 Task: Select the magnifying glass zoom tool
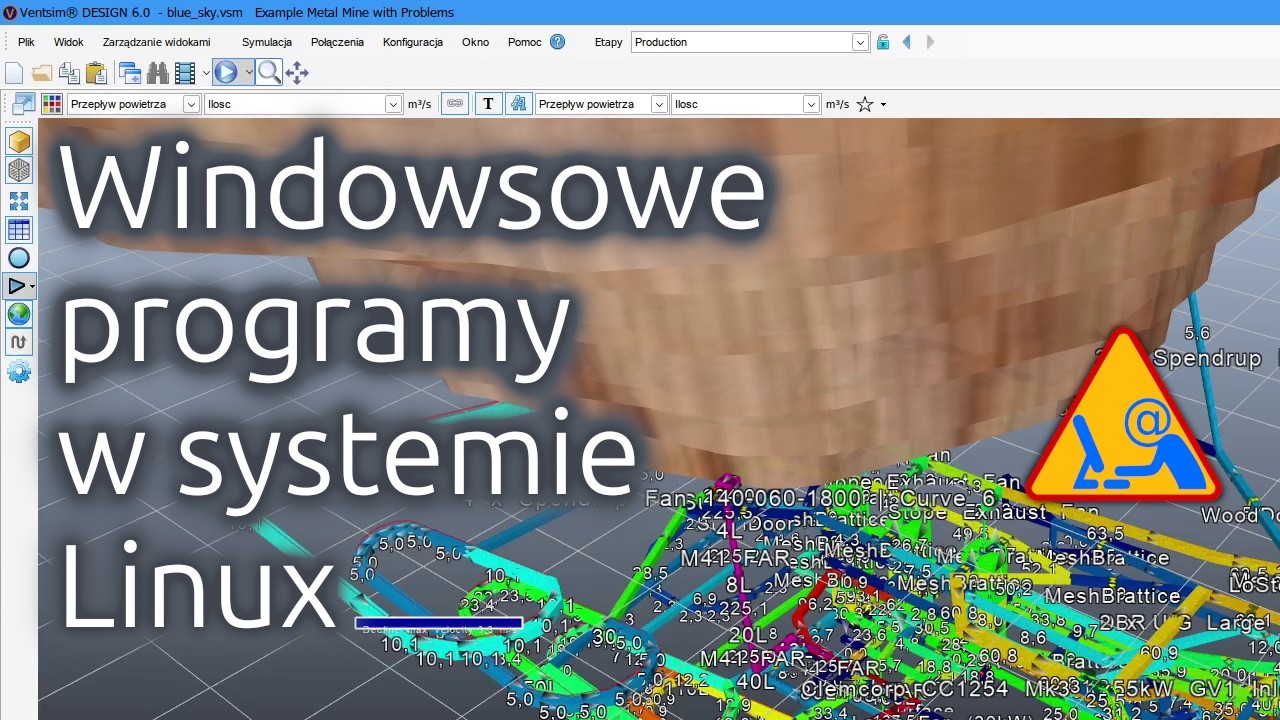pos(268,73)
